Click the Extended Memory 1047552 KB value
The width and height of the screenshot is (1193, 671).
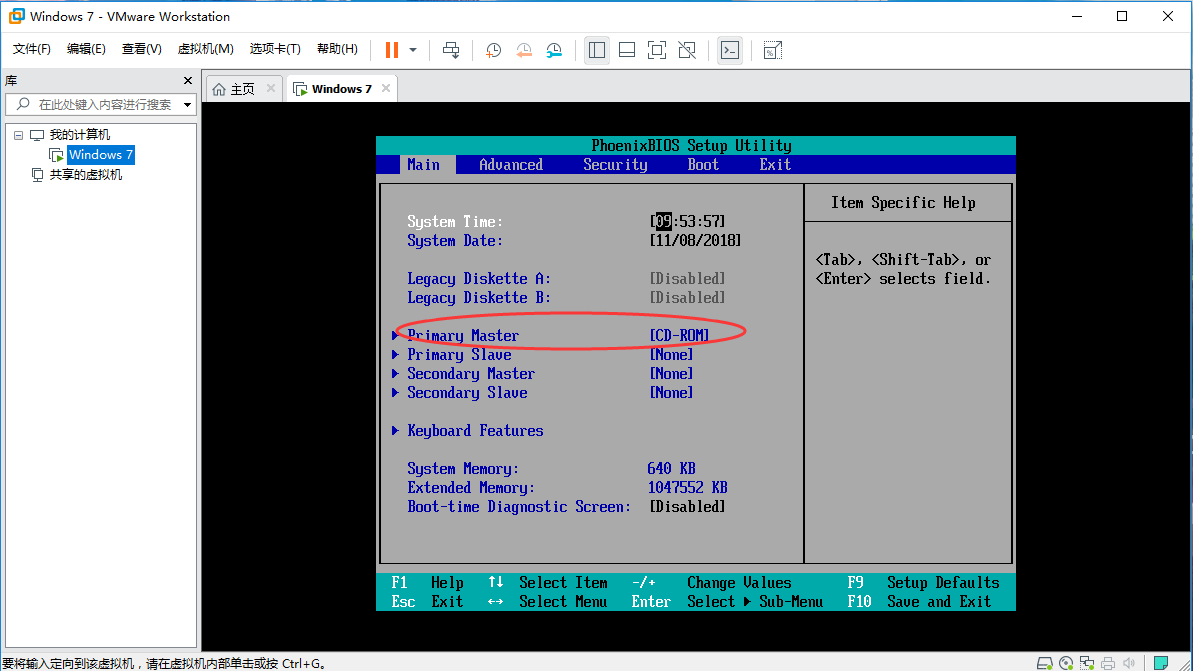tap(688, 488)
